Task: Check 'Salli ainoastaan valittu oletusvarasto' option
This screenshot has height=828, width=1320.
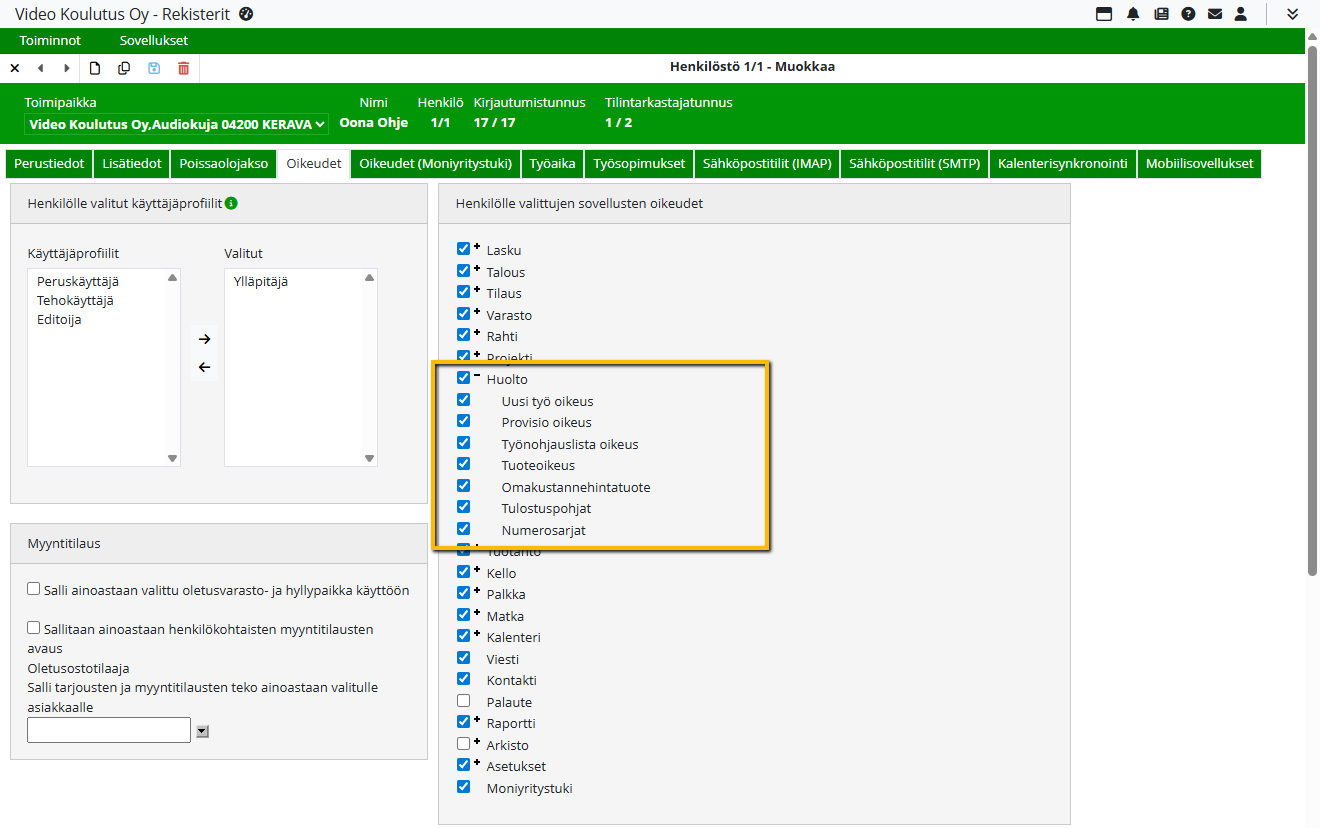Action: [x=34, y=590]
